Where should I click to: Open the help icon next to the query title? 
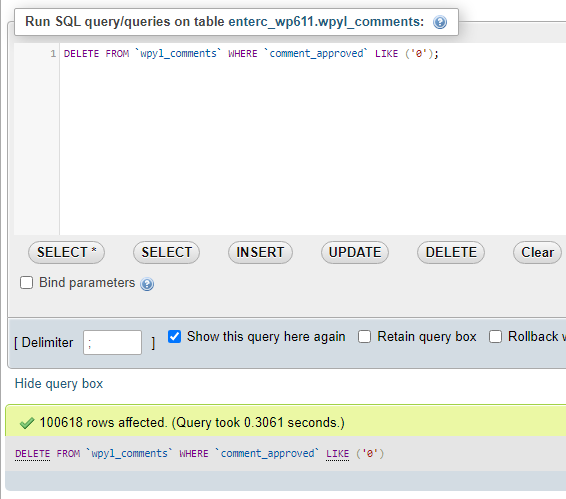tap(440, 22)
